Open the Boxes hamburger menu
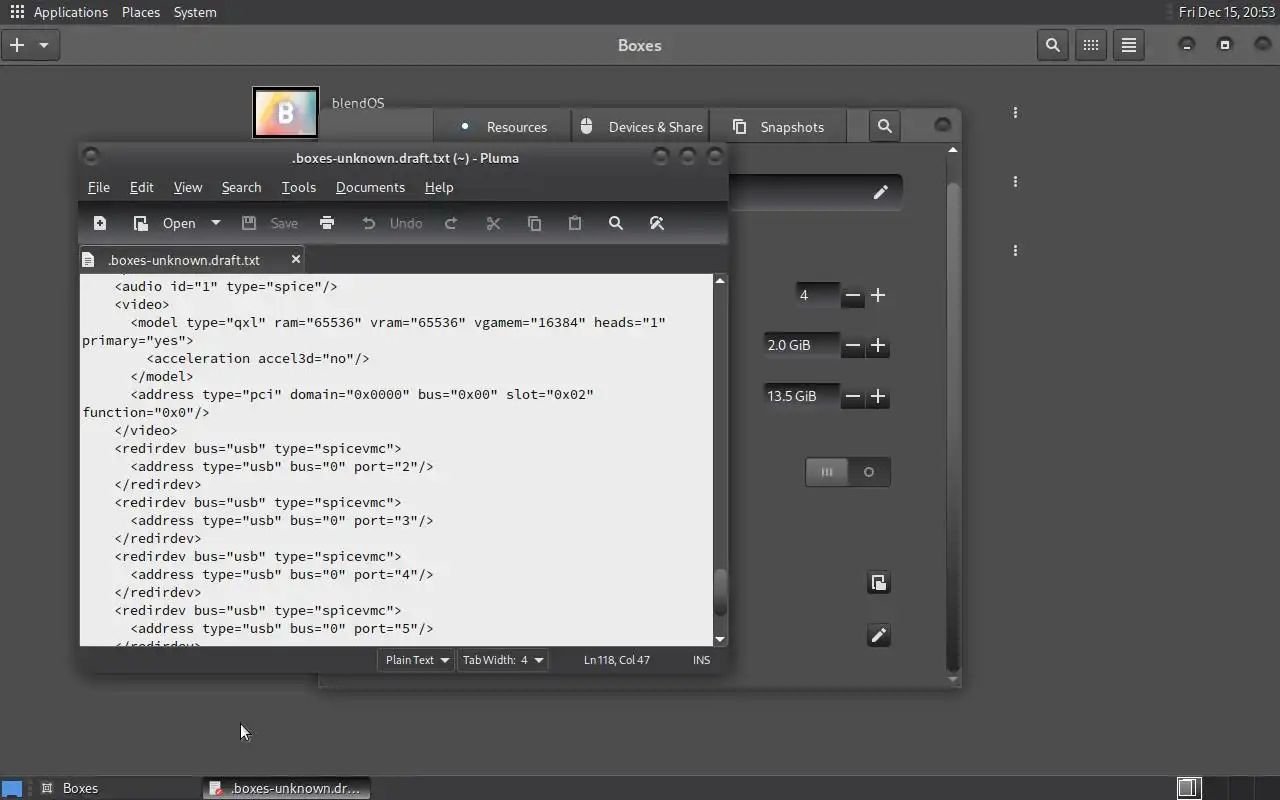This screenshot has height=800, width=1280. [x=1129, y=45]
